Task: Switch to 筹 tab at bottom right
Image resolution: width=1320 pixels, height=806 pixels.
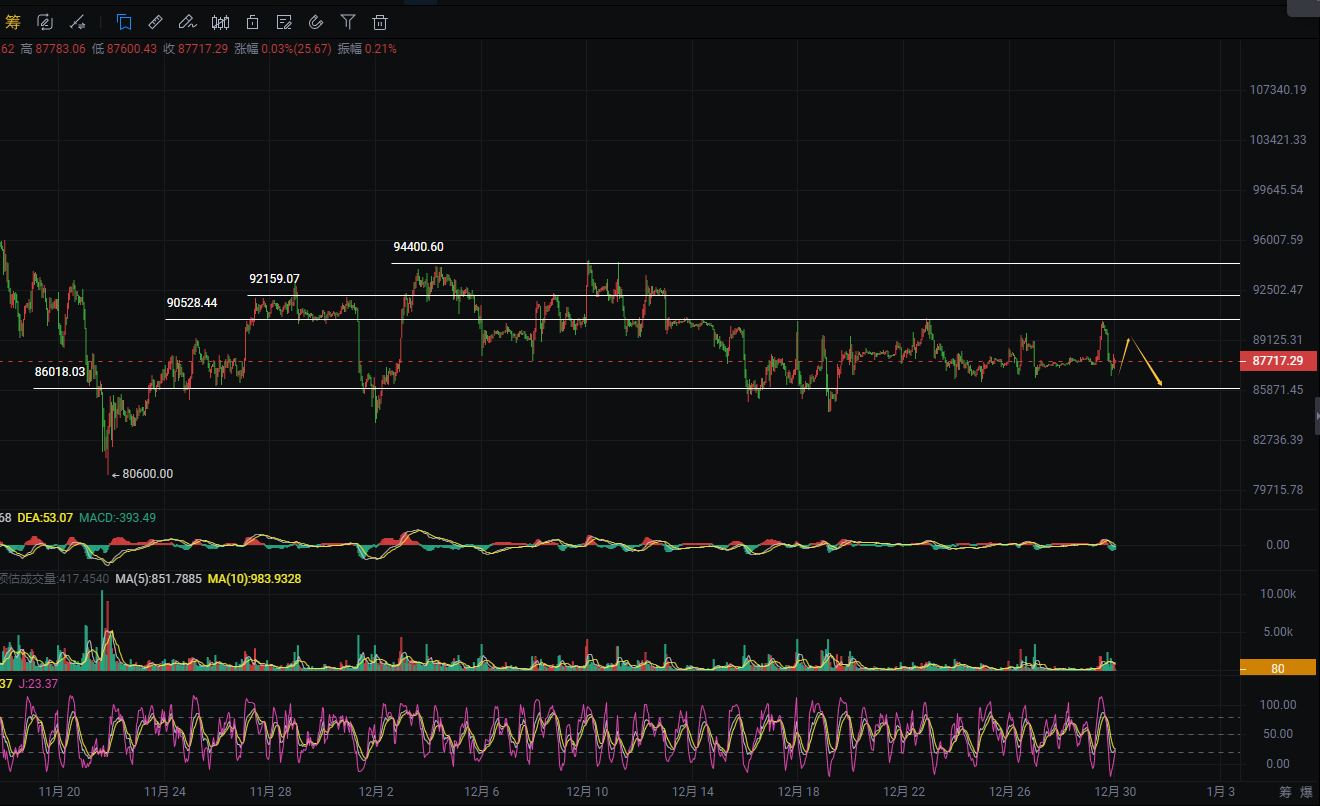Action: 1286,793
